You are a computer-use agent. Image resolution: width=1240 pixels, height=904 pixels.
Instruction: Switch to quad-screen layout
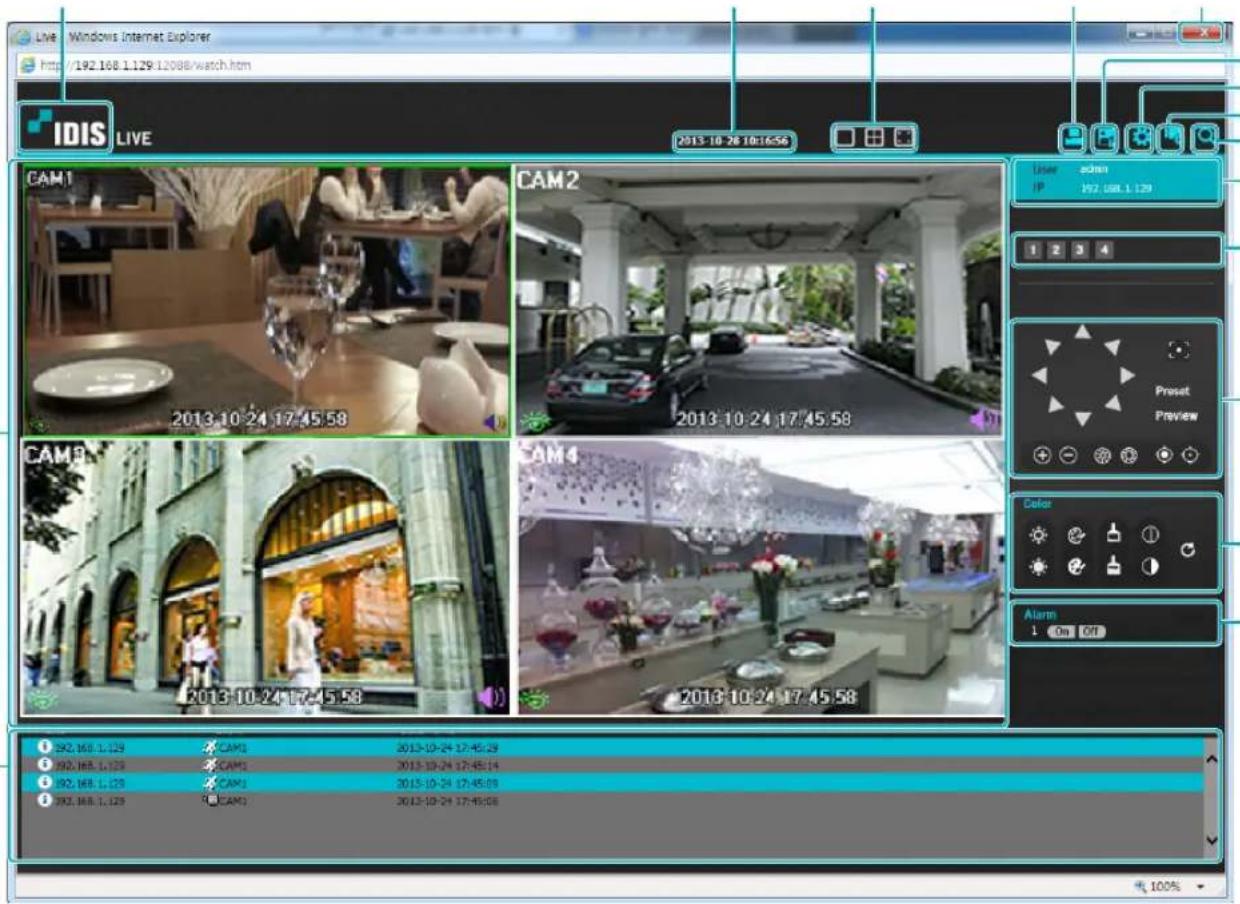point(874,138)
